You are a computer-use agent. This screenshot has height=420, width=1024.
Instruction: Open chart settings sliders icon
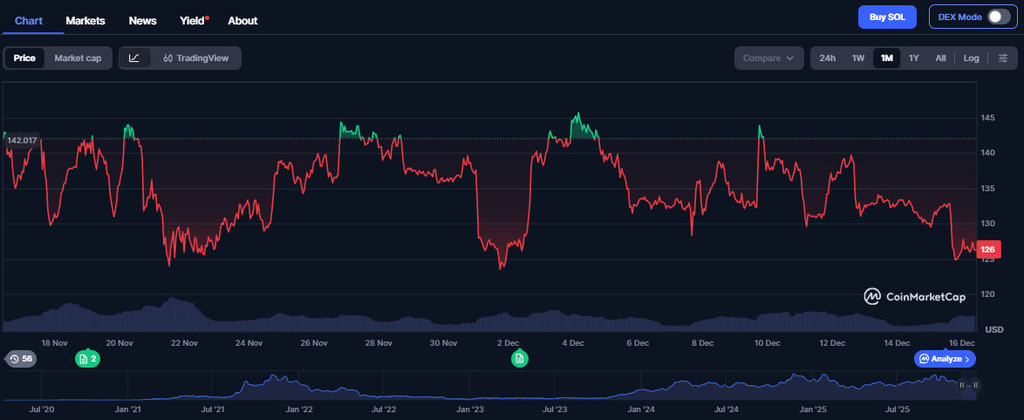(1003, 58)
